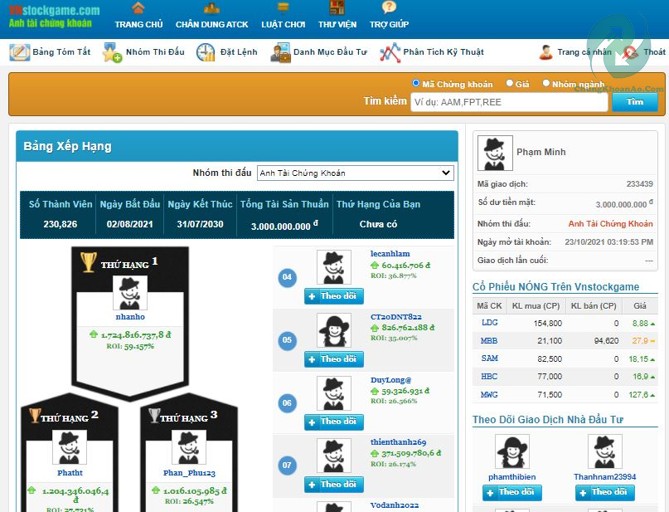Select the Nhóm ngành radio button
Image resolution: width=669 pixels, height=512 pixels.
tap(546, 84)
